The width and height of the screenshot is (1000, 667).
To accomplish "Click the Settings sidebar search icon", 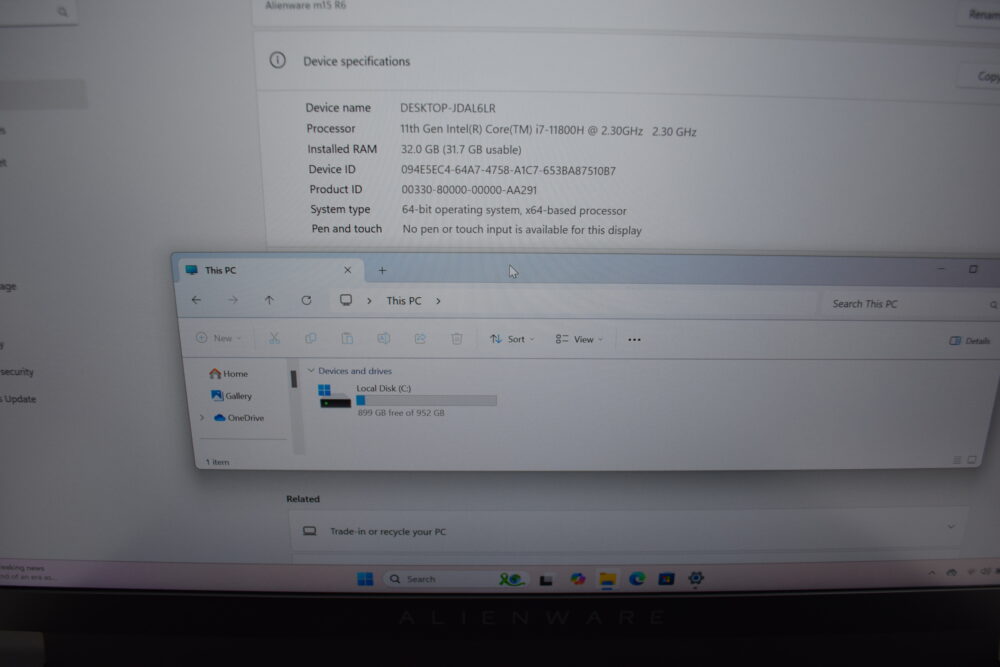I will point(62,11).
